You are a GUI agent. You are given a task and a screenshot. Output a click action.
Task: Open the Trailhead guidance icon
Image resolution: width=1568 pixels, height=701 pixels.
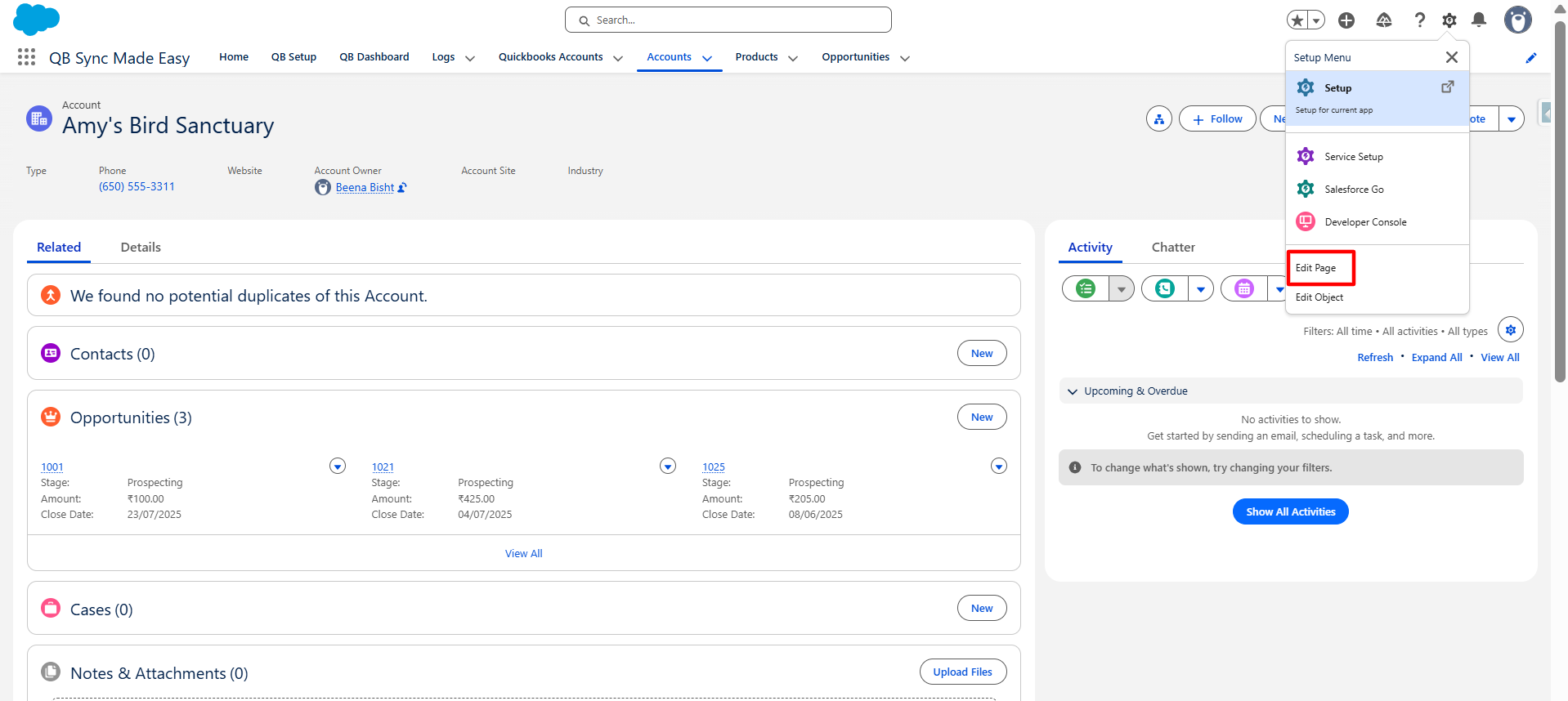[1383, 20]
